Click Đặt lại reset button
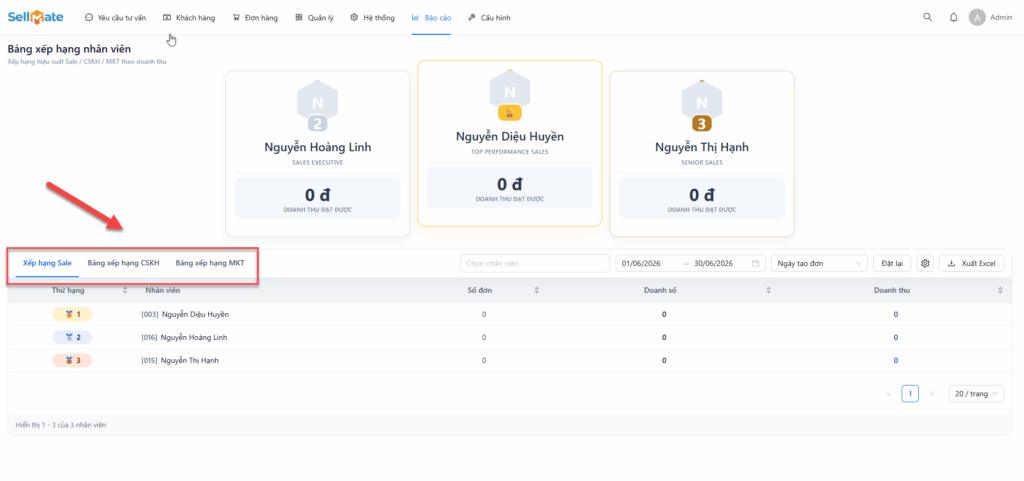 (892, 264)
